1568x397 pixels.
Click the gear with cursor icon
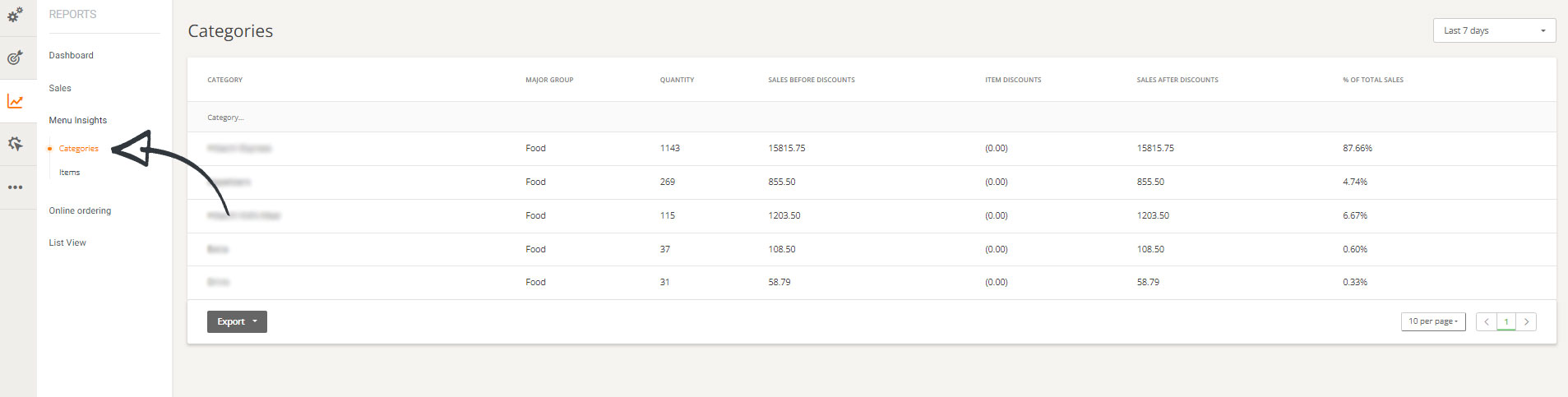pos(15,144)
